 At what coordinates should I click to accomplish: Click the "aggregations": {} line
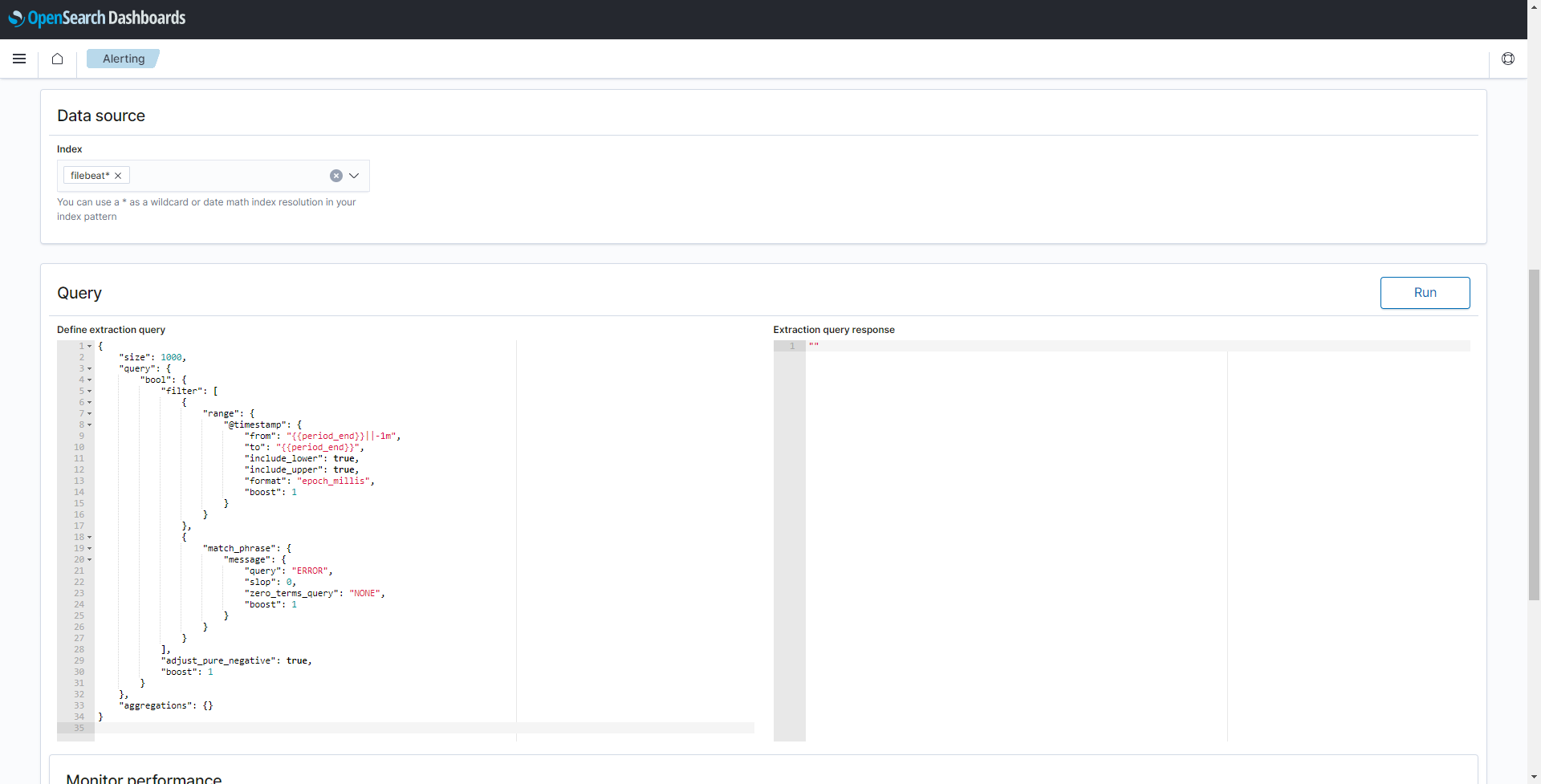(166, 705)
